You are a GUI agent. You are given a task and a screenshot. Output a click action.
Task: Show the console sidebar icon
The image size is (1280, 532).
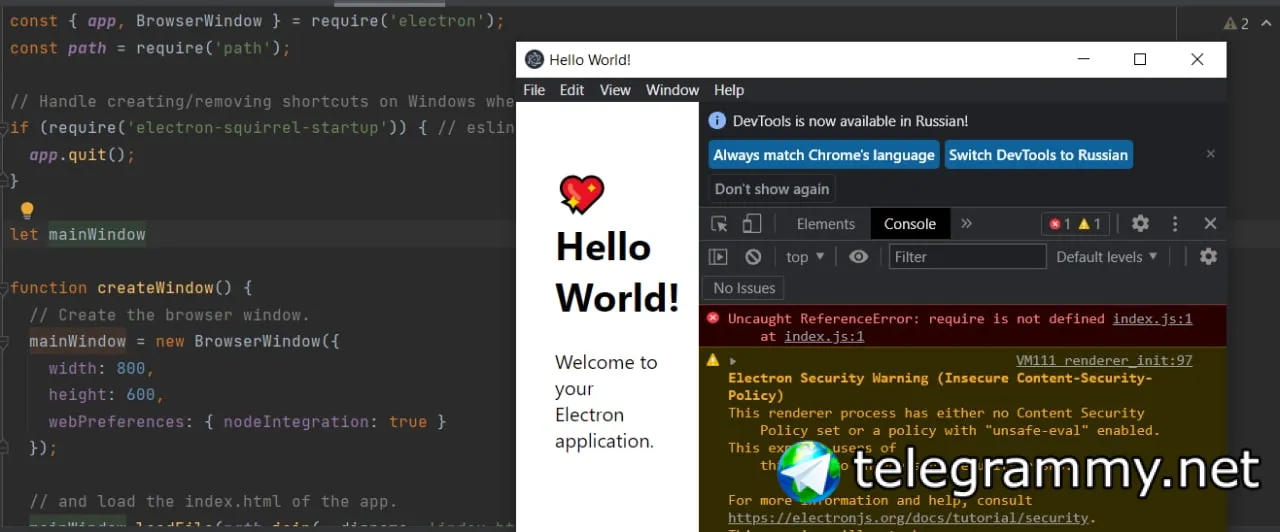pos(718,257)
